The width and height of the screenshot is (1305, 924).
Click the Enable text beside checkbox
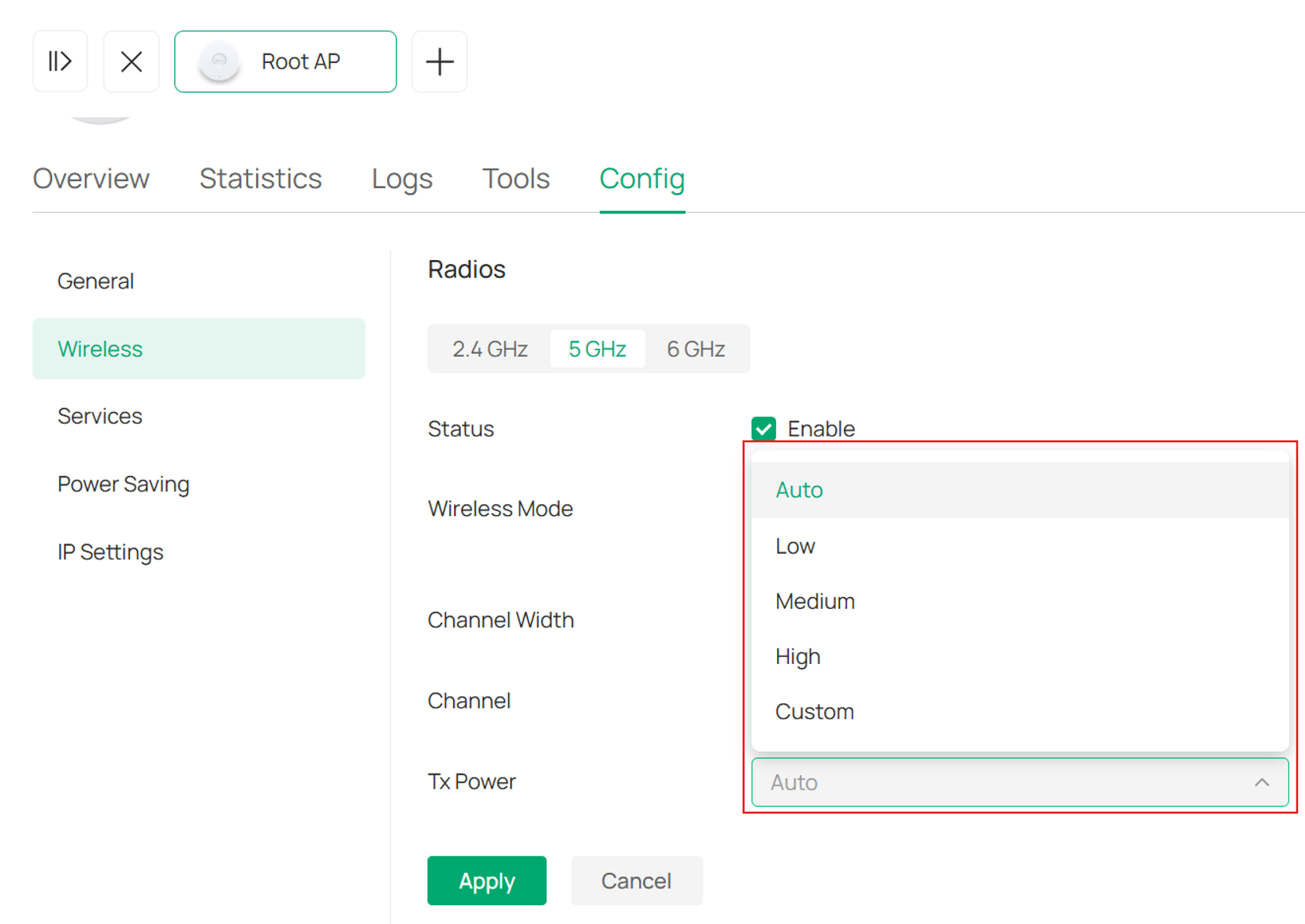point(821,429)
